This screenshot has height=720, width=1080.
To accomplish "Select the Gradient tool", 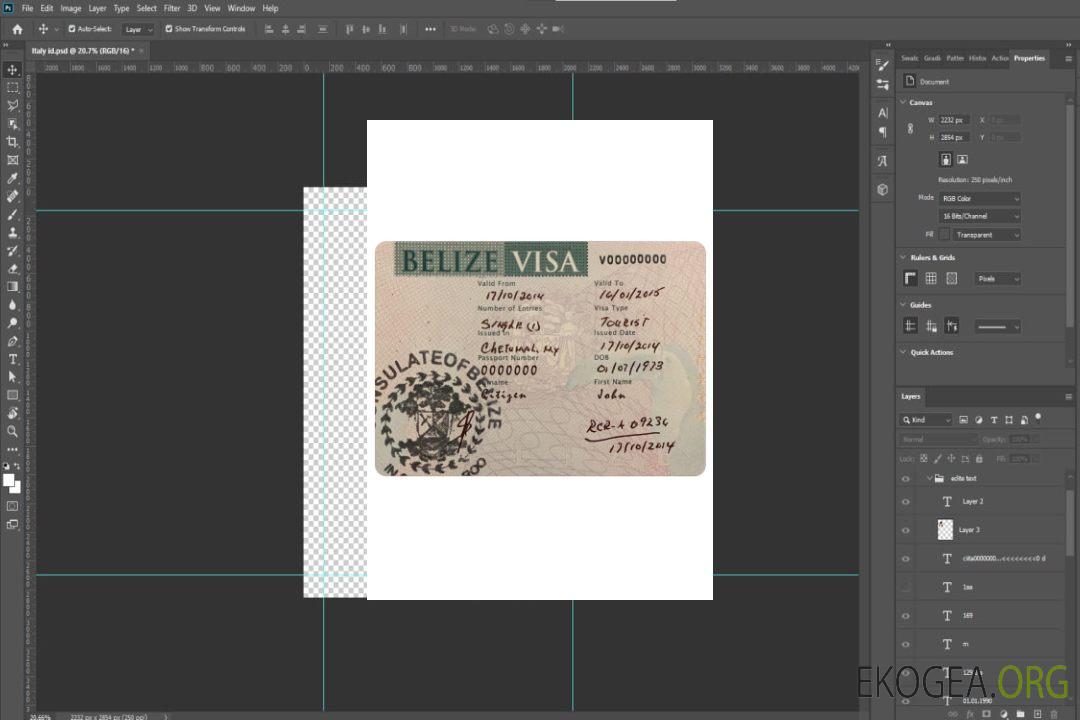I will tap(12, 287).
